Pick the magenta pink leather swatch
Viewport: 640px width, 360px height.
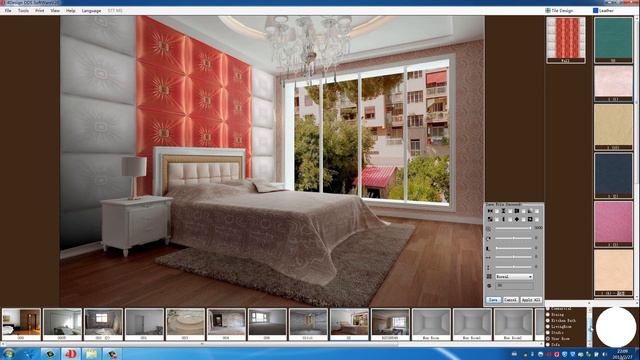(613, 224)
